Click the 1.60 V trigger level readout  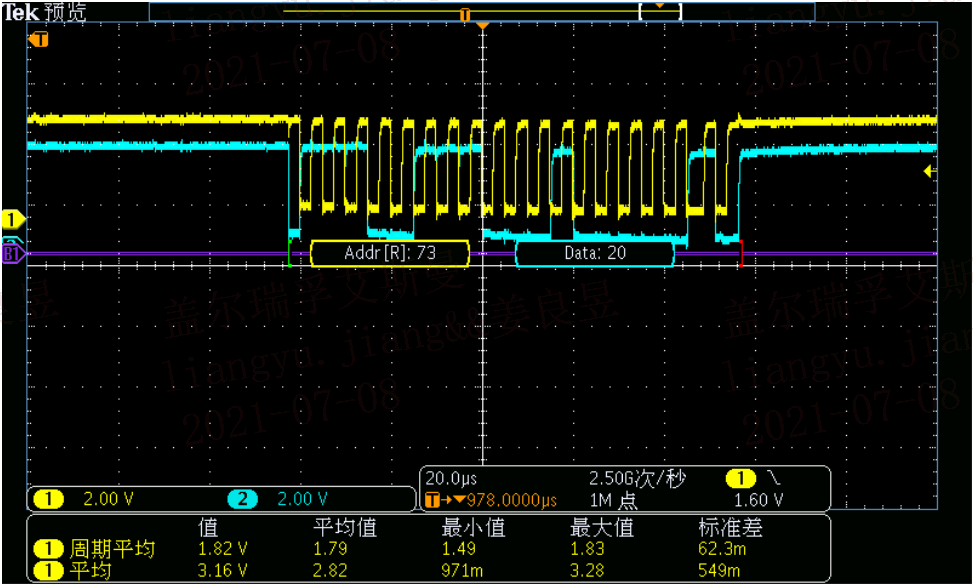click(x=758, y=500)
